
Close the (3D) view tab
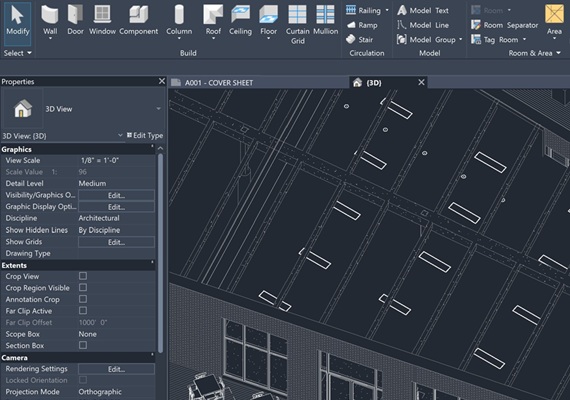tap(421, 83)
